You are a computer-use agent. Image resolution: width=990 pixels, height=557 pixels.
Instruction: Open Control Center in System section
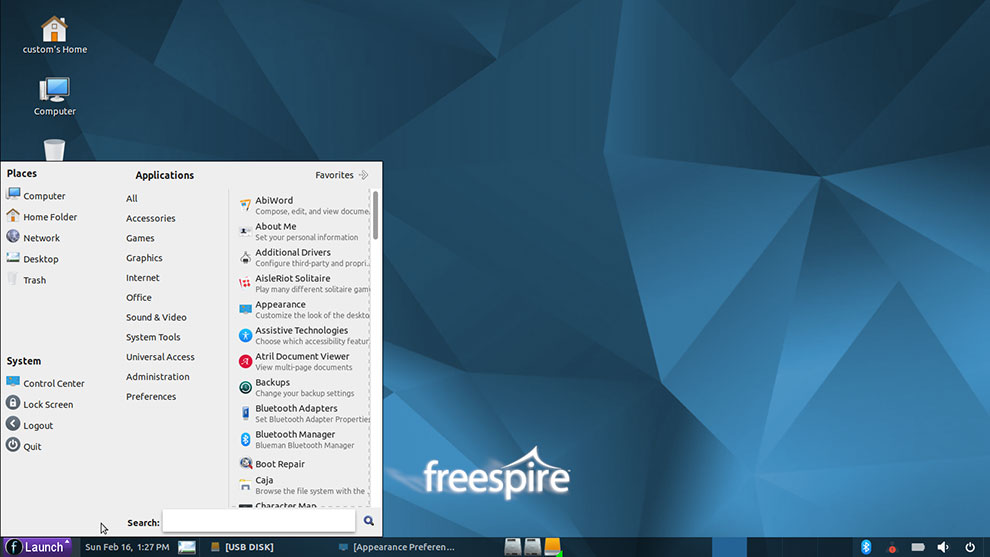(x=45, y=383)
